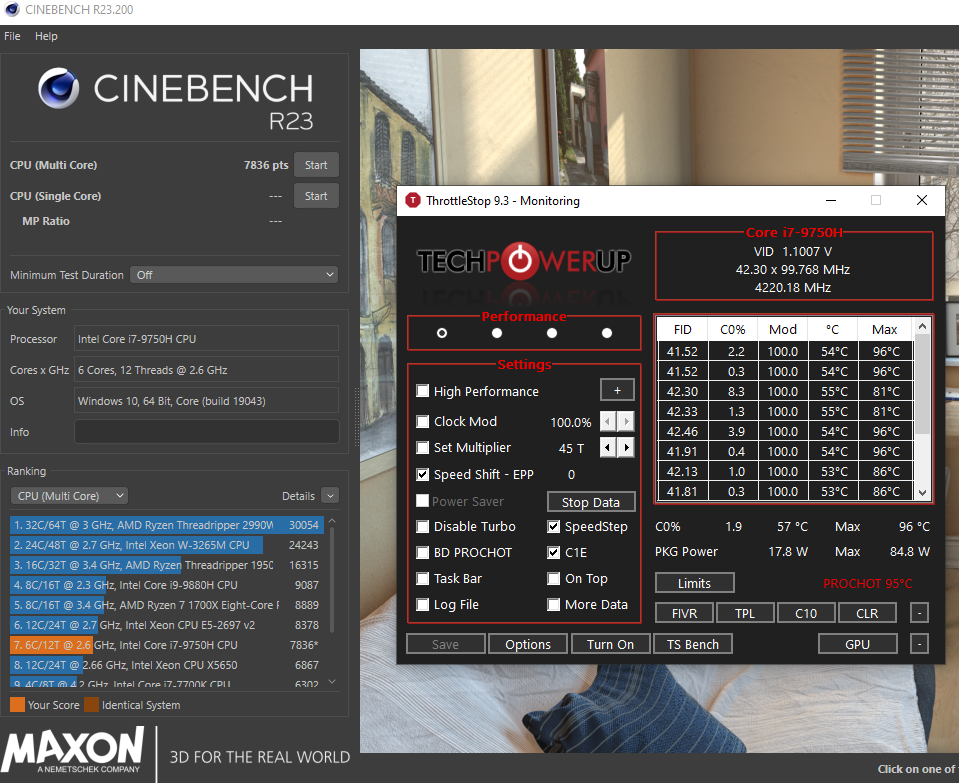Select highlighted ranking row Intel Core i7-9750H

(166, 645)
